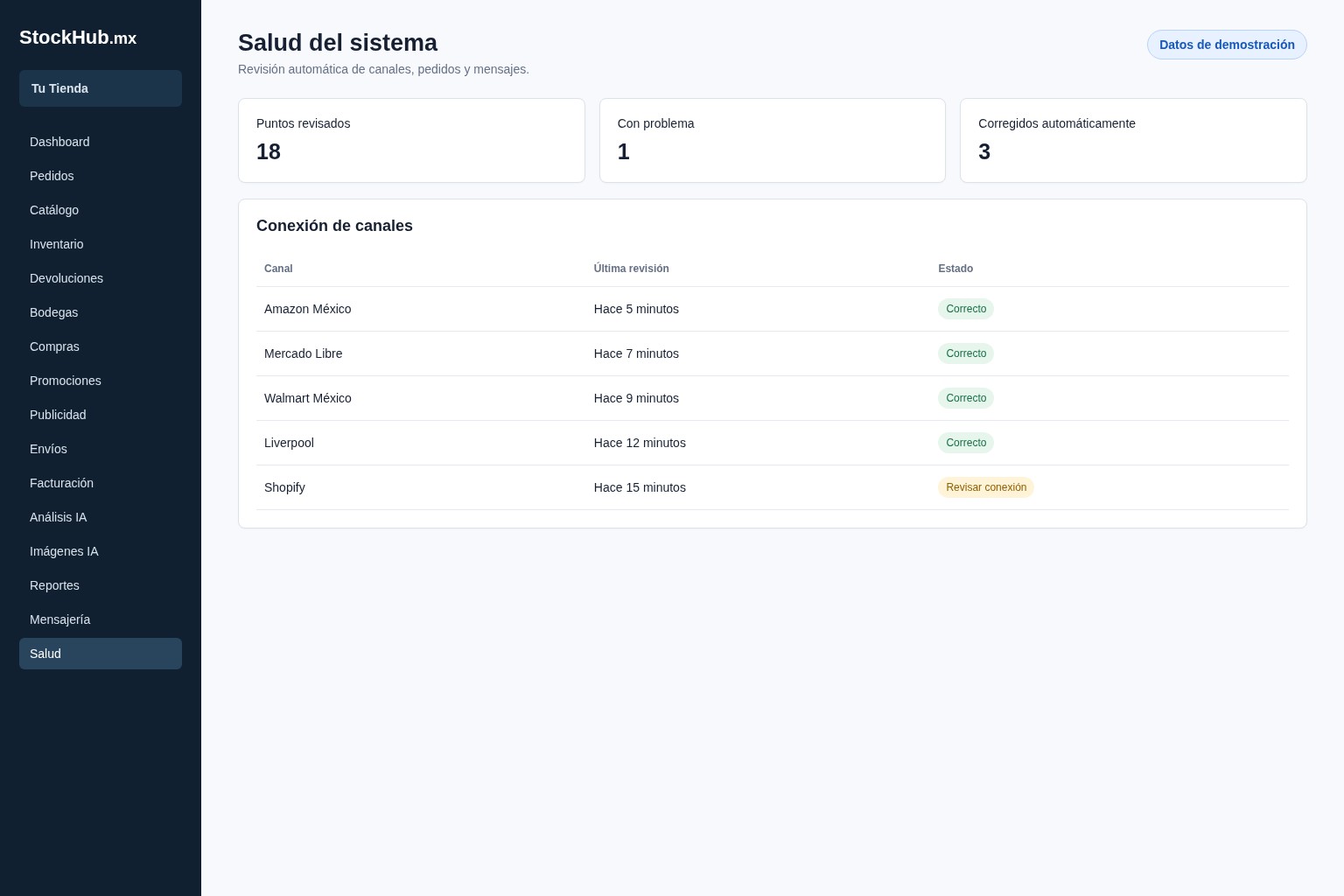1344x896 pixels.
Task: Open Catálogo section
Action: pyautogui.click(x=101, y=210)
